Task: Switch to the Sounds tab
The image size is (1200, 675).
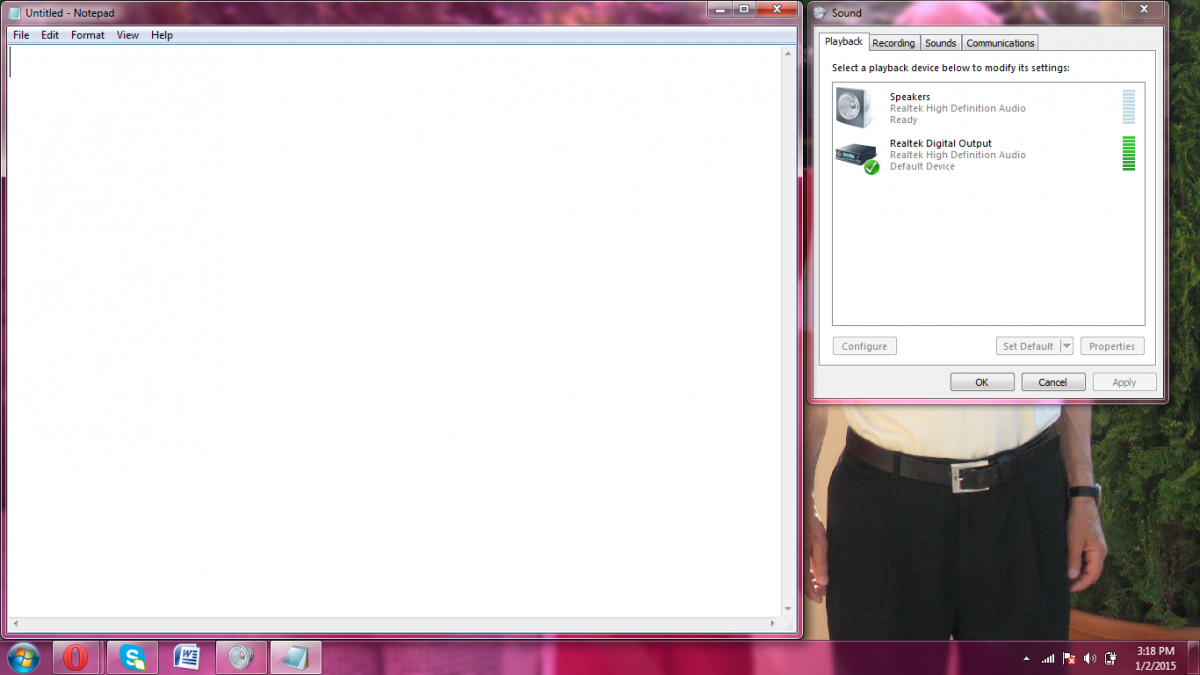Action: [x=940, y=43]
